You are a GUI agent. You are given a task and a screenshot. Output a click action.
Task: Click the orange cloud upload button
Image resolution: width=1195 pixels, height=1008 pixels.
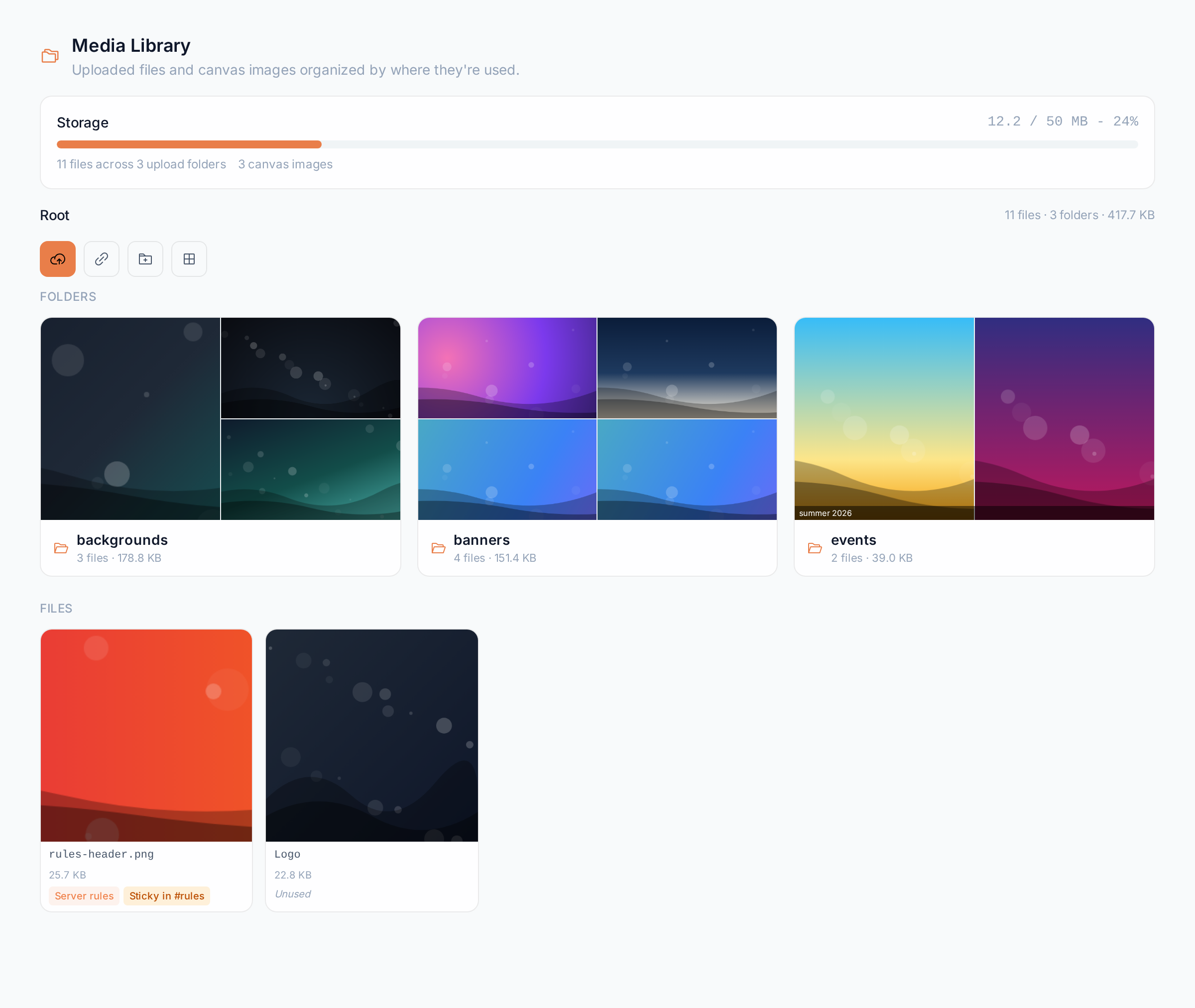tap(58, 259)
